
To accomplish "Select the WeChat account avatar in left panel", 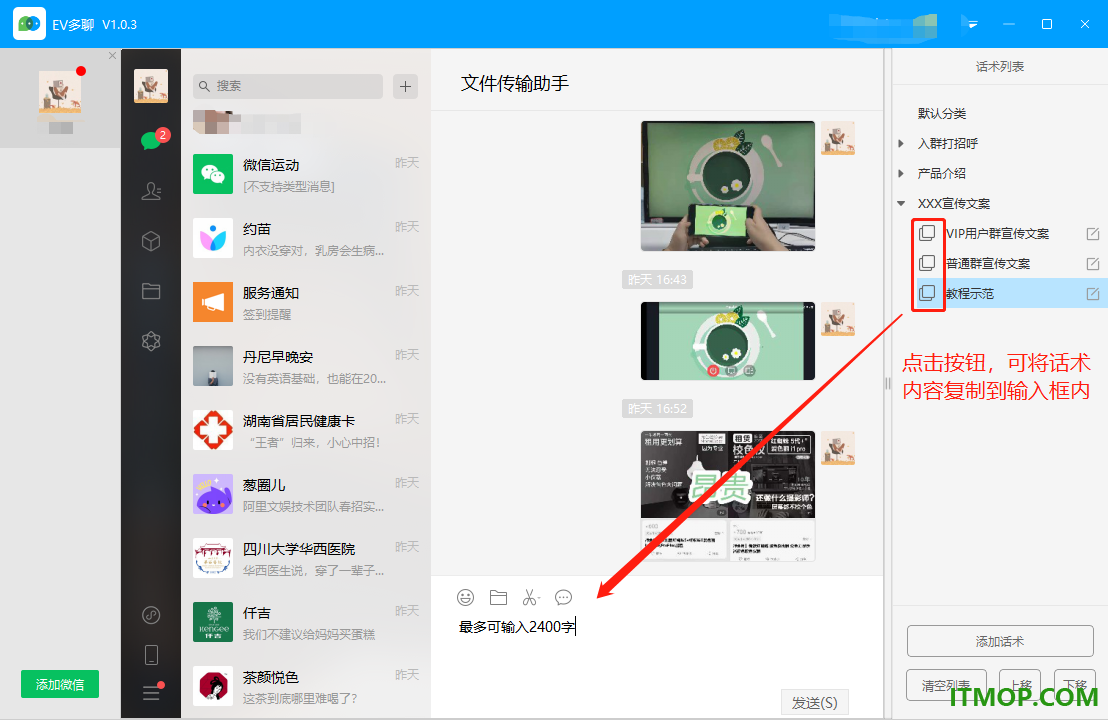I will click(60, 92).
